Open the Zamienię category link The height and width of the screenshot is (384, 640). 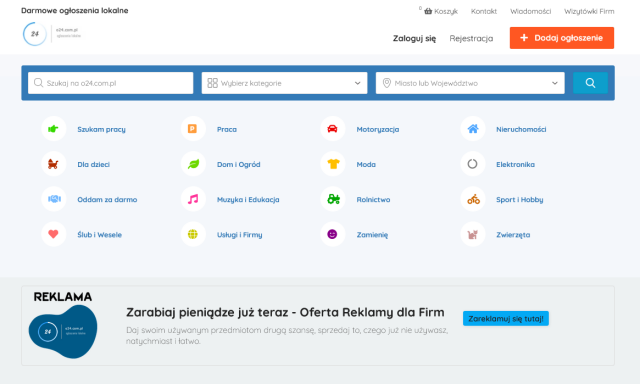372,235
